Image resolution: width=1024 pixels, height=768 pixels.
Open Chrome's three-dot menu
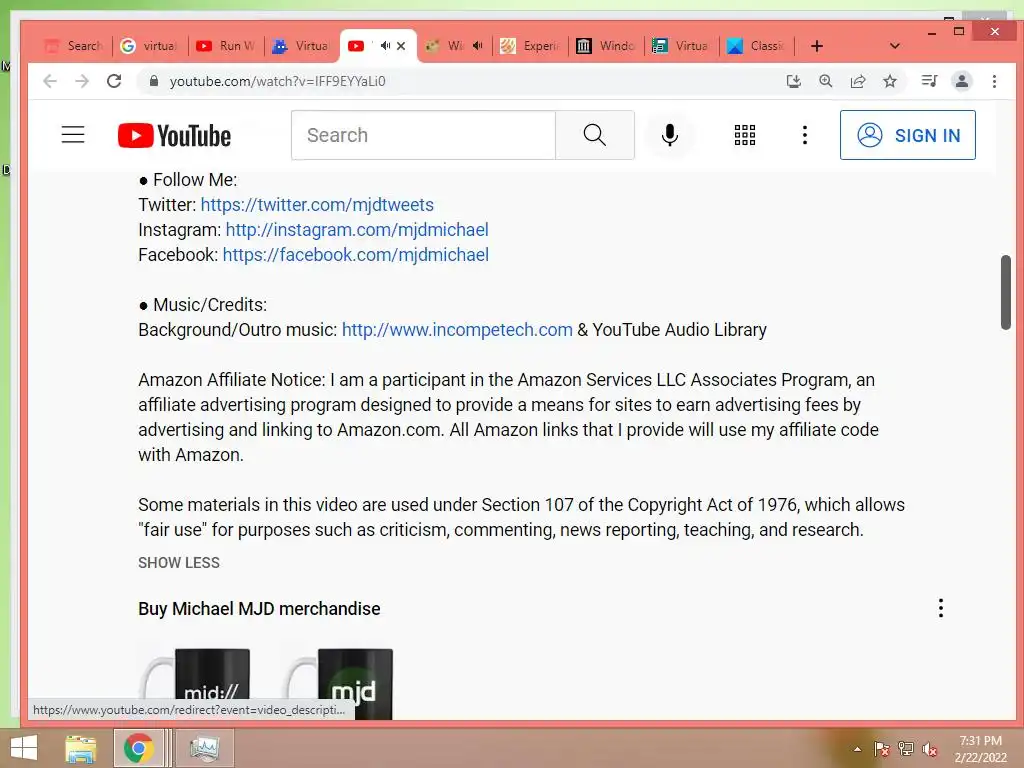tap(994, 81)
